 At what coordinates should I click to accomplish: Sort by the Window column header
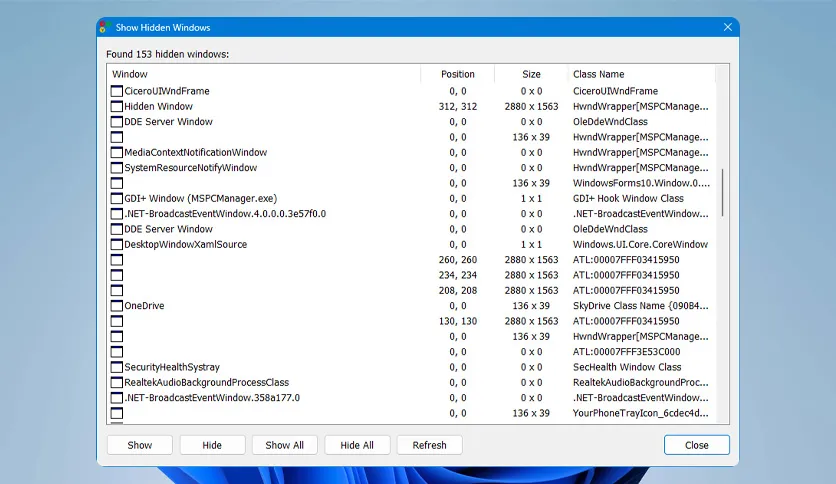(264, 74)
